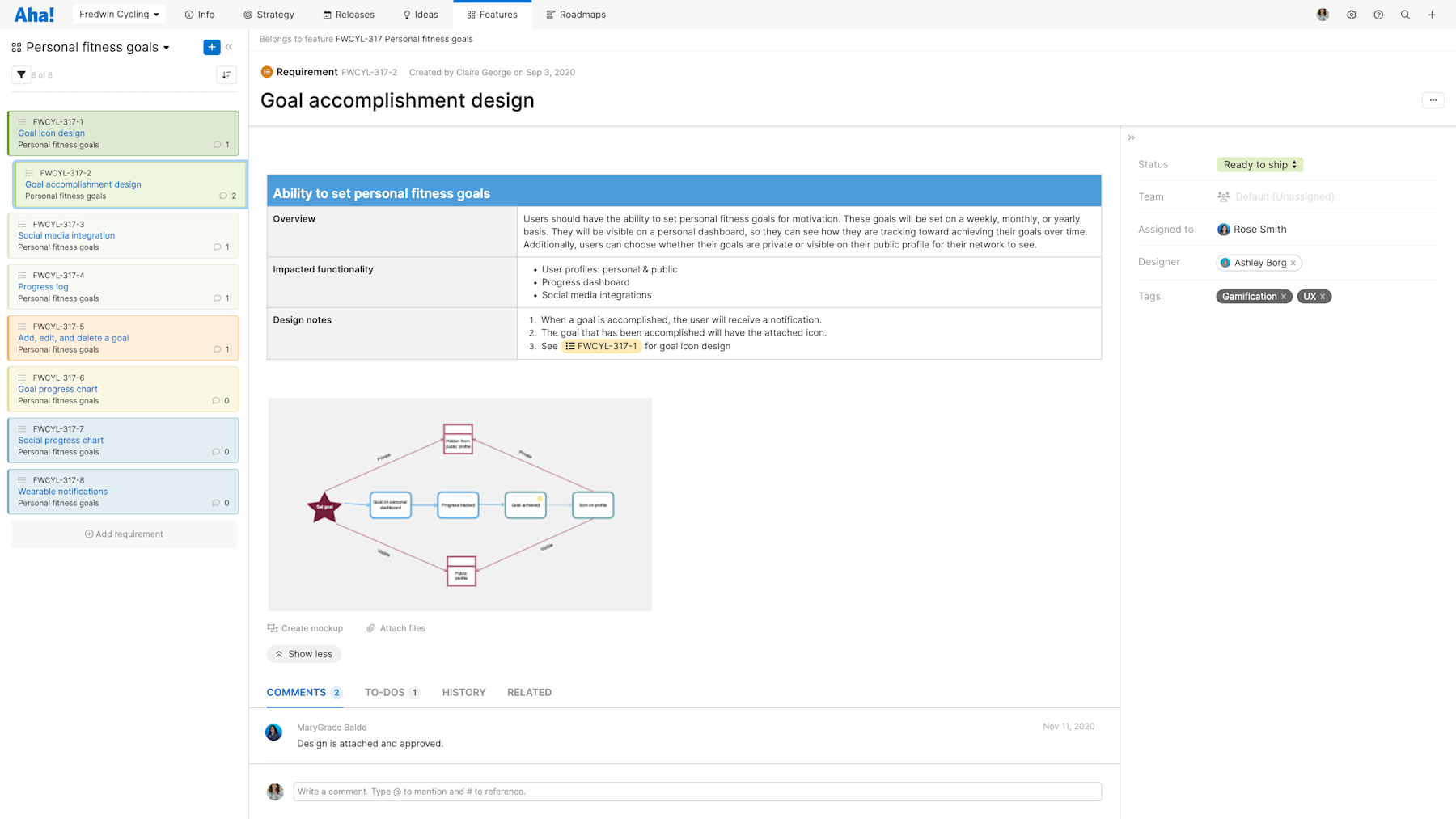This screenshot has width=1456, height=819.
Task: Click the Create mockup icon
Action: pos(272,627)
